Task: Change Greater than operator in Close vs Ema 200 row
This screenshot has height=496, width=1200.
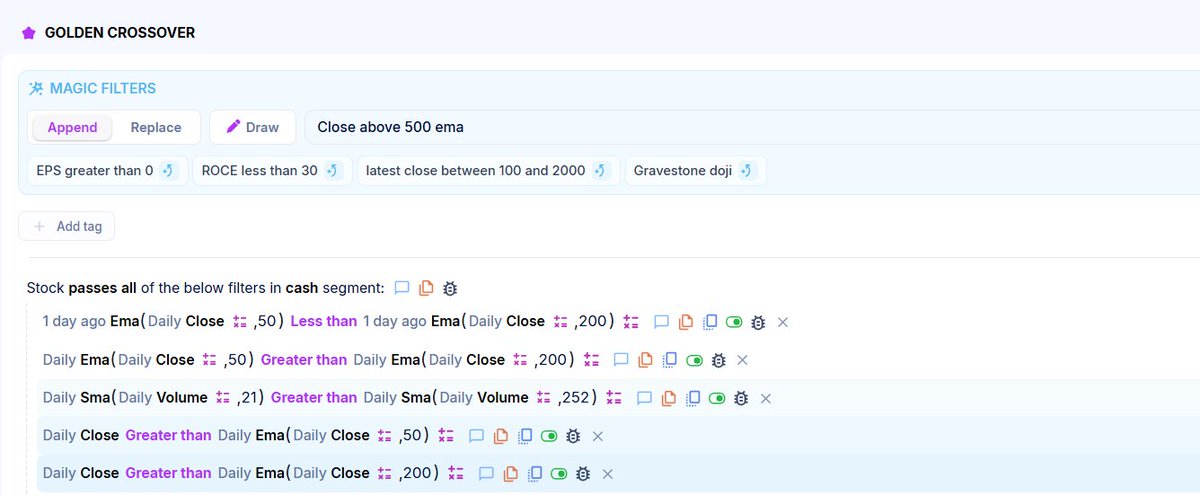Action: (x=168, y=473)
